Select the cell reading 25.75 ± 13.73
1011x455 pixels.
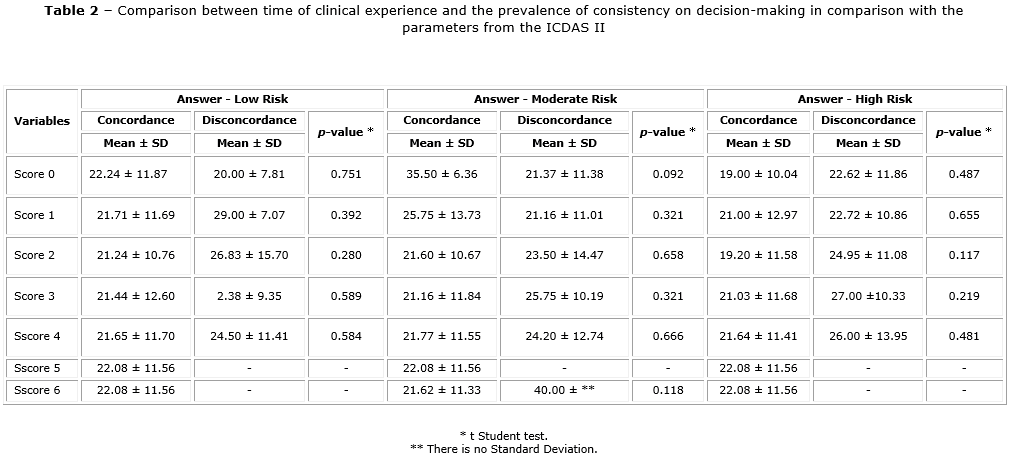coord(441,215)
